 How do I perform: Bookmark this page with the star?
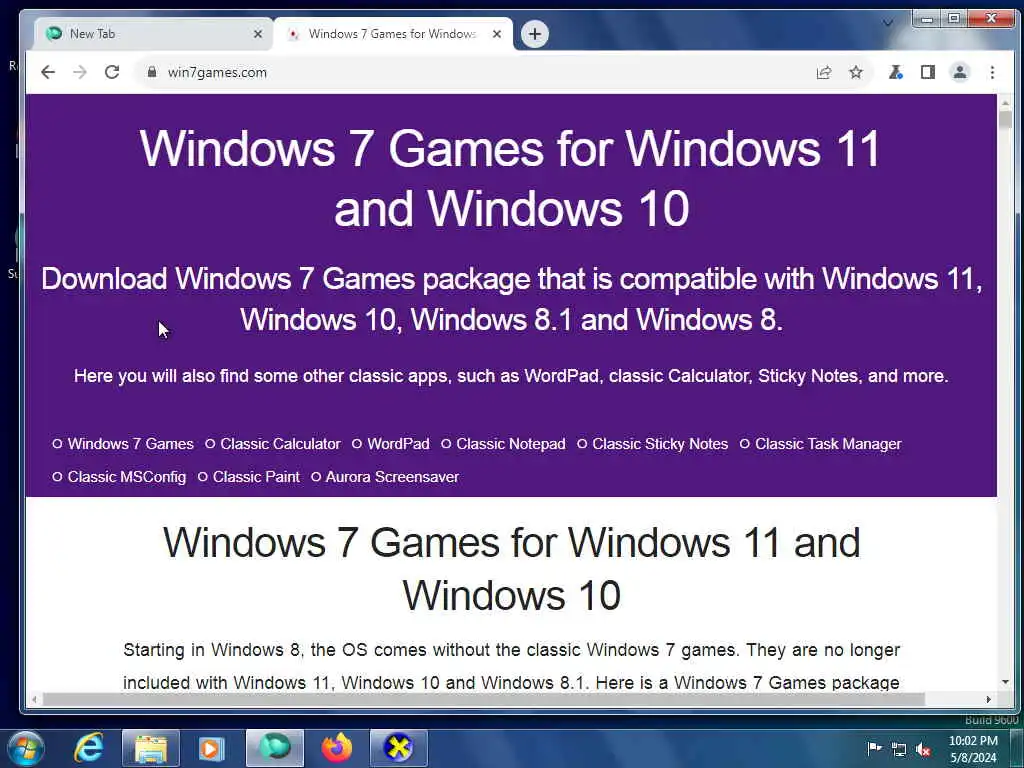(856, 72)
